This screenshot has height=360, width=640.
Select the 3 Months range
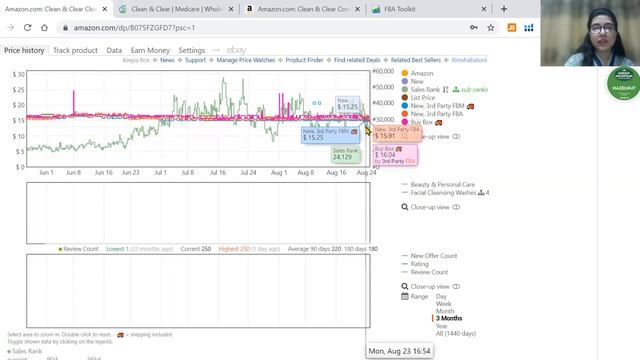click(449, 318)
